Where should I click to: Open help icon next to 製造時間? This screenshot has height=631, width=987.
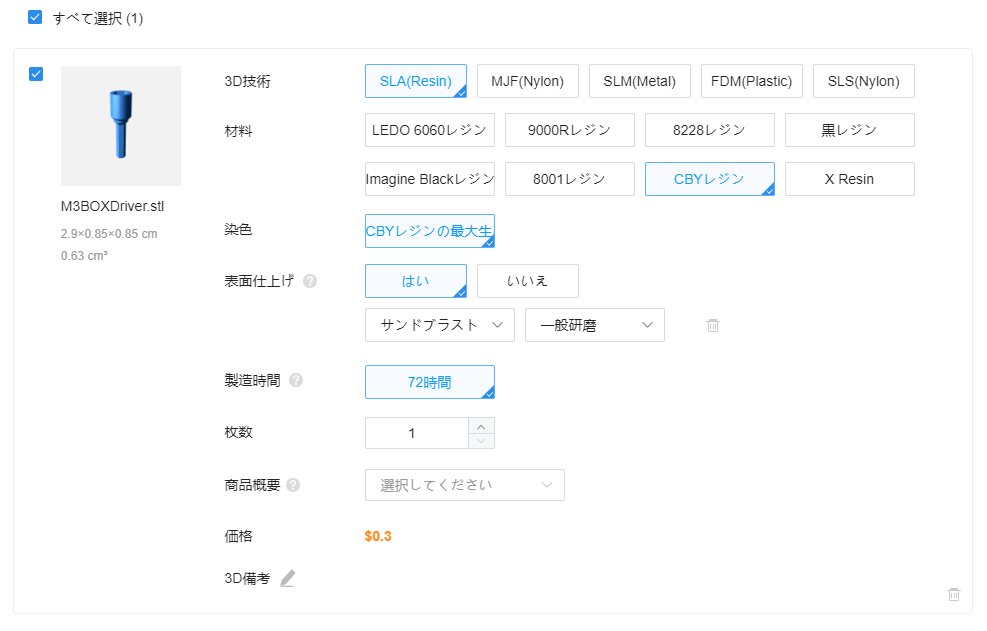pyautogui.click(x=296, y=380)
